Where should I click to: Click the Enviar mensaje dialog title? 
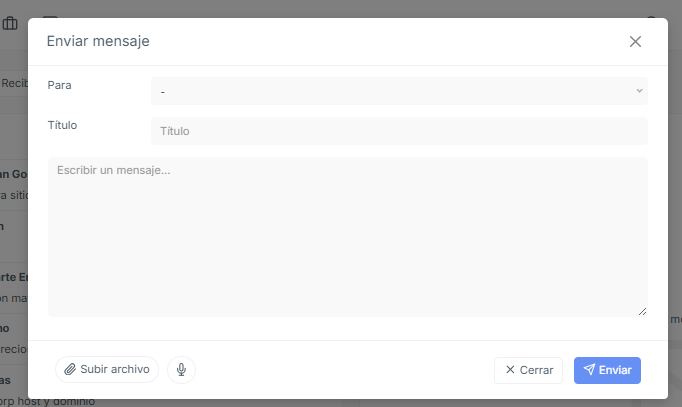[x=98, y=41]
